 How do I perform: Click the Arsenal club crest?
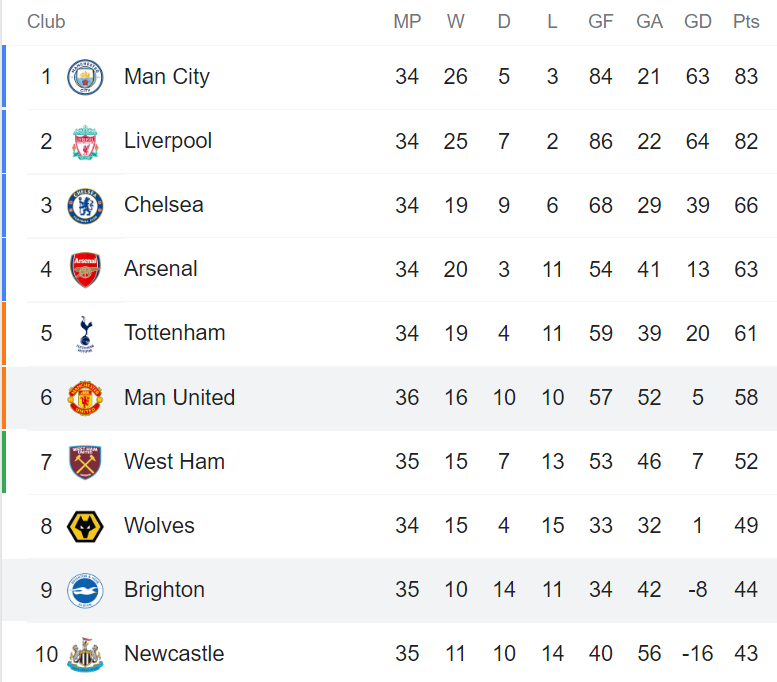tap(85, 270)
